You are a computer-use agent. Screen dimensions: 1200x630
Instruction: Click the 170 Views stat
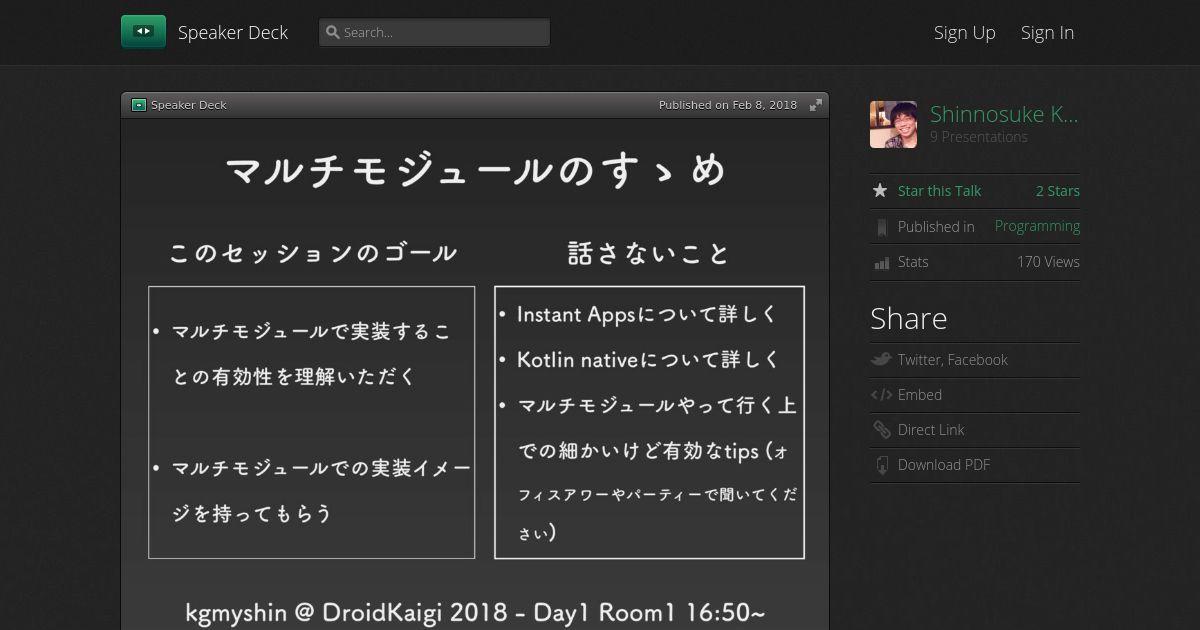[x=1048, y=262]
